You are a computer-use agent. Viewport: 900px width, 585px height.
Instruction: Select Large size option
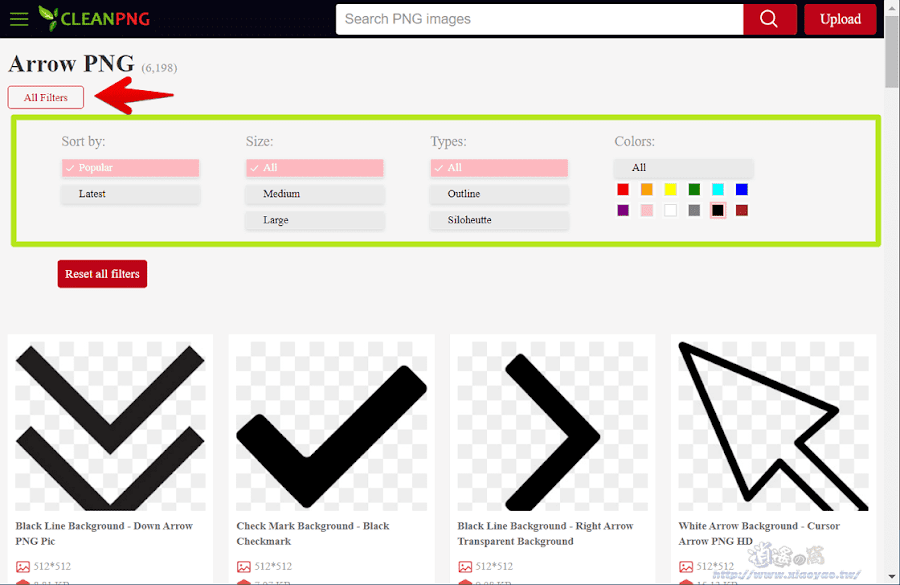point(315,220)
